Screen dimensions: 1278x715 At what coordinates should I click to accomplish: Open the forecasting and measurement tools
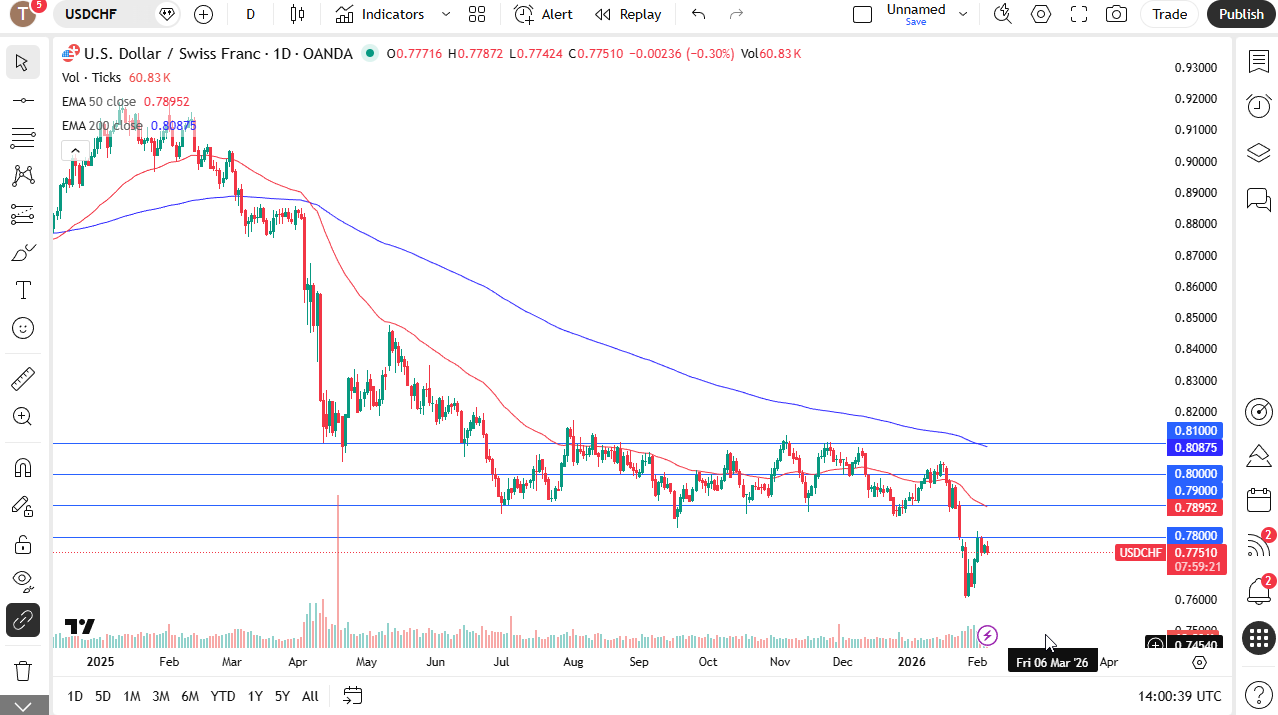(22, 214)
